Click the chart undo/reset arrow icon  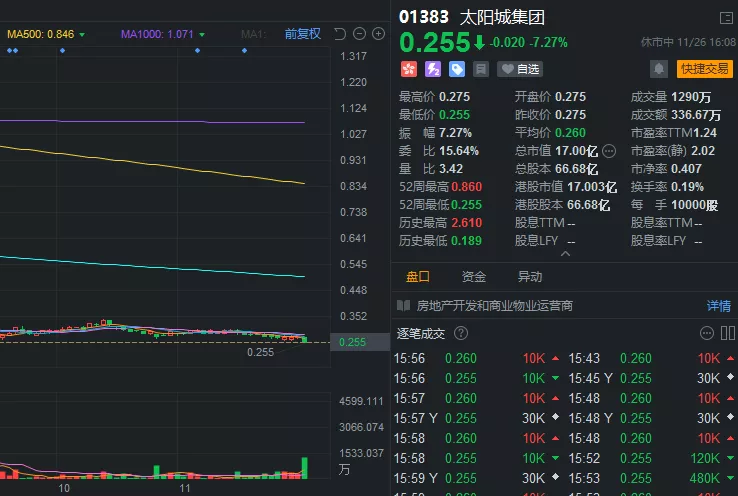tap(340, 34)
